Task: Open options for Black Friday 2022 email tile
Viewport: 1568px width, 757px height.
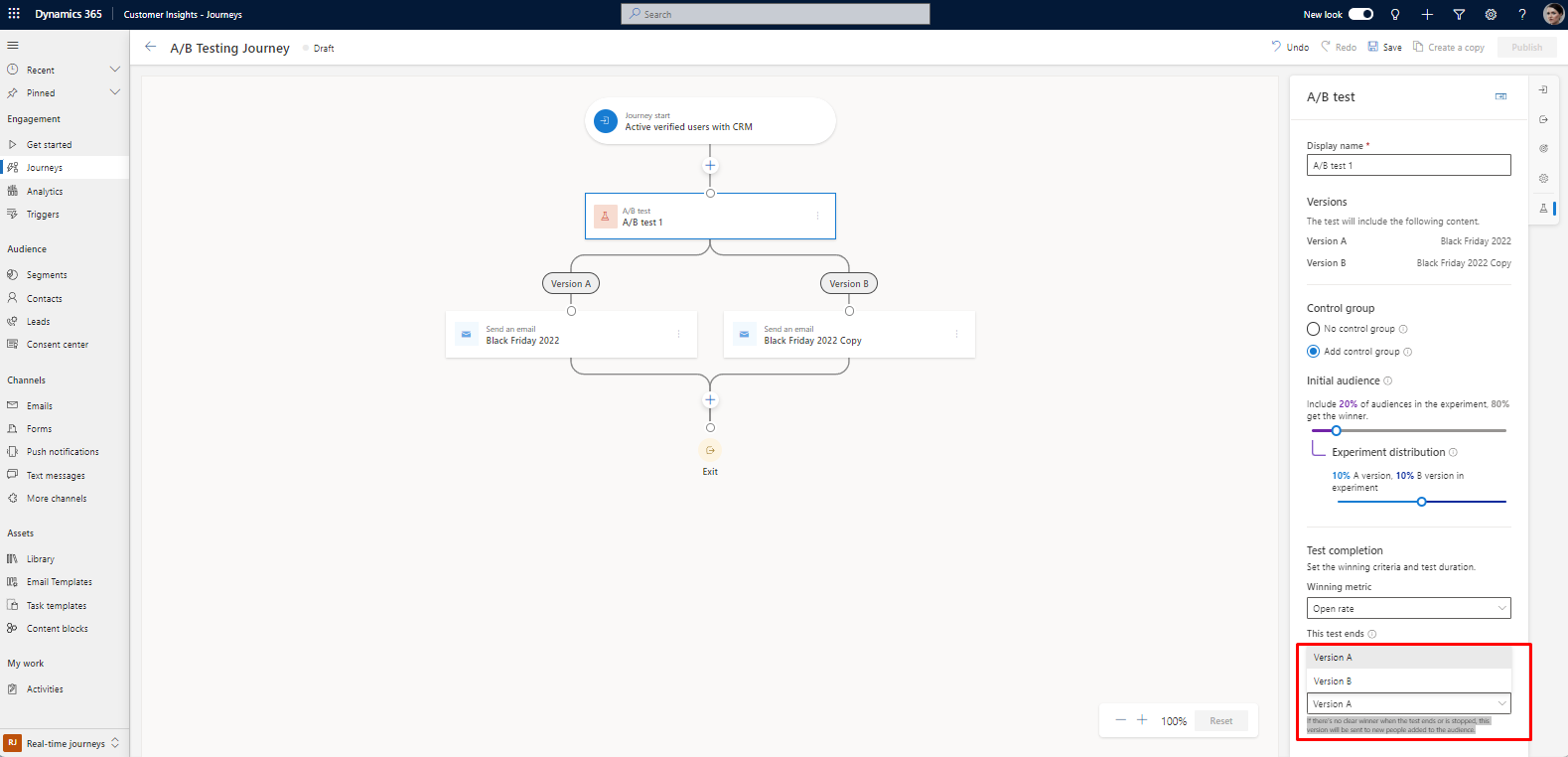Action: (x=679, y=334)
